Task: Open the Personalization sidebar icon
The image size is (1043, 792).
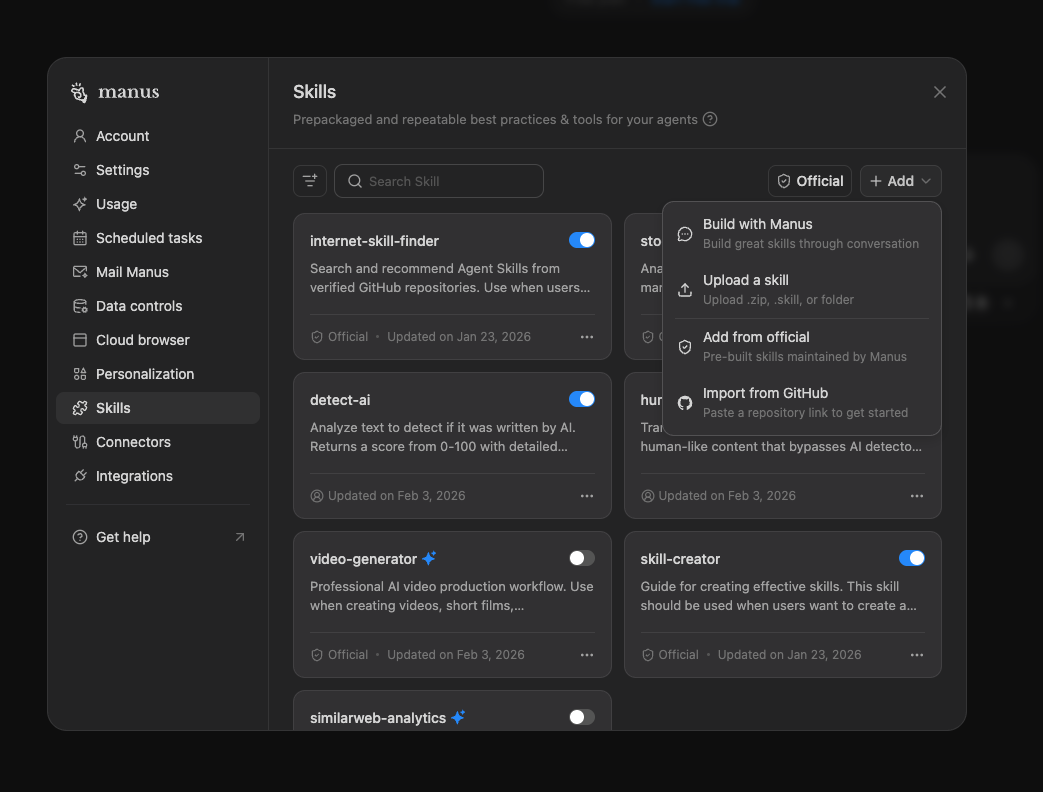Action: [x=80, y=374]
